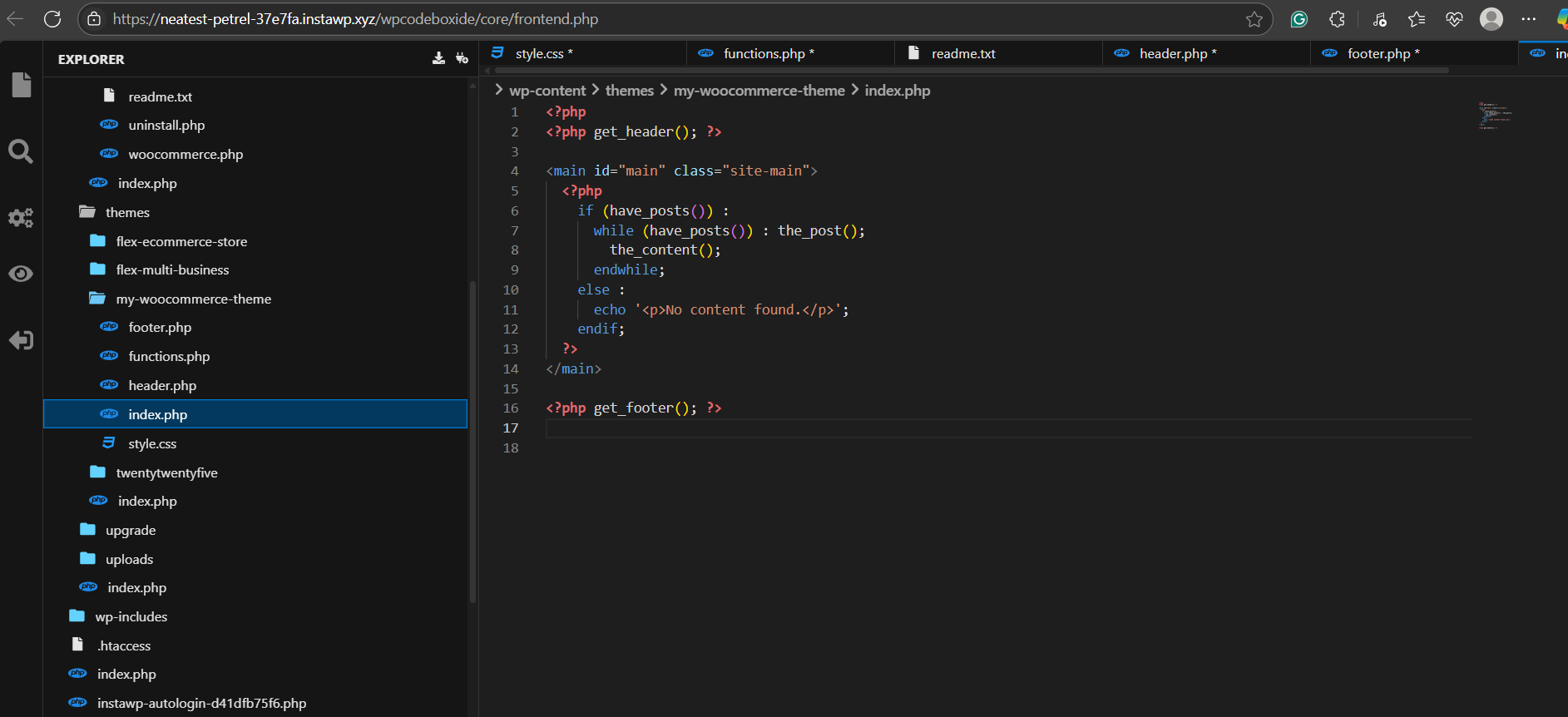Bookmark this page with the star icon
Image resolution: width=1568 pixels, height=717 pixels.
(1254, 19)
